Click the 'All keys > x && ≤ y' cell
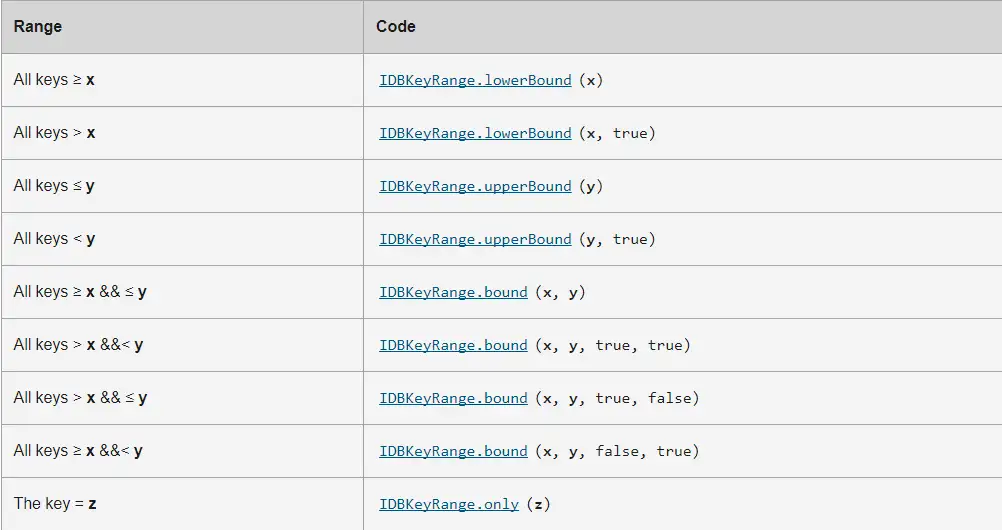This screenshot has width=1002, height=530. pyautogui.click(x=182, y=398)
